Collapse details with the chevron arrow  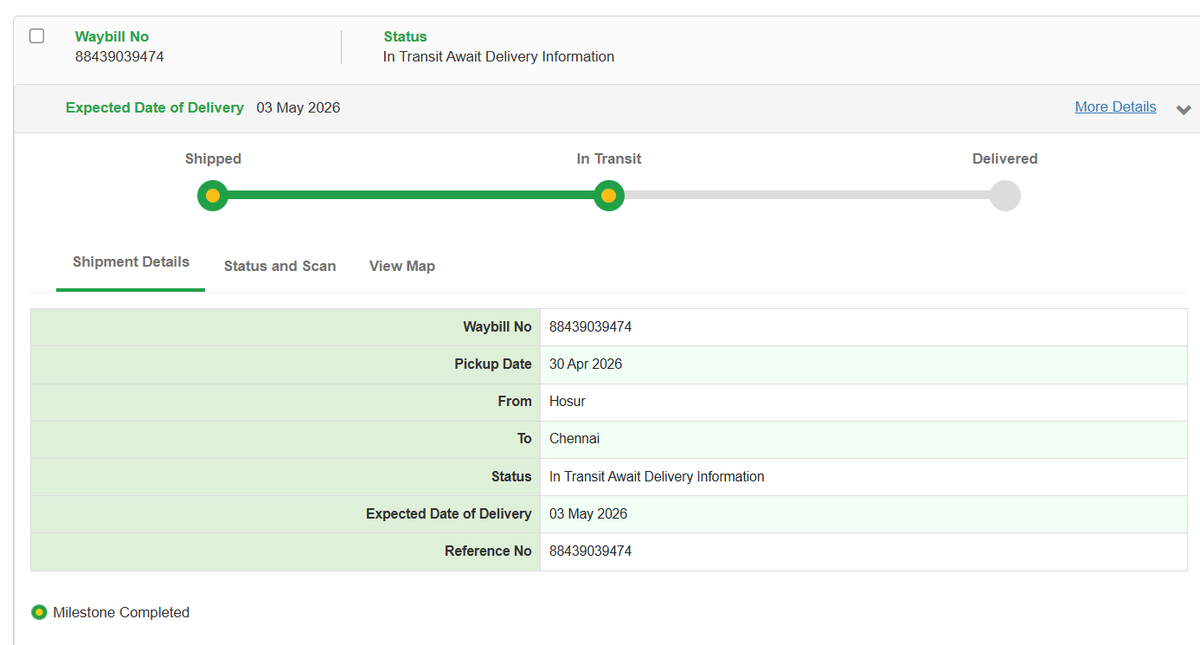click(x=1183, y=109)
